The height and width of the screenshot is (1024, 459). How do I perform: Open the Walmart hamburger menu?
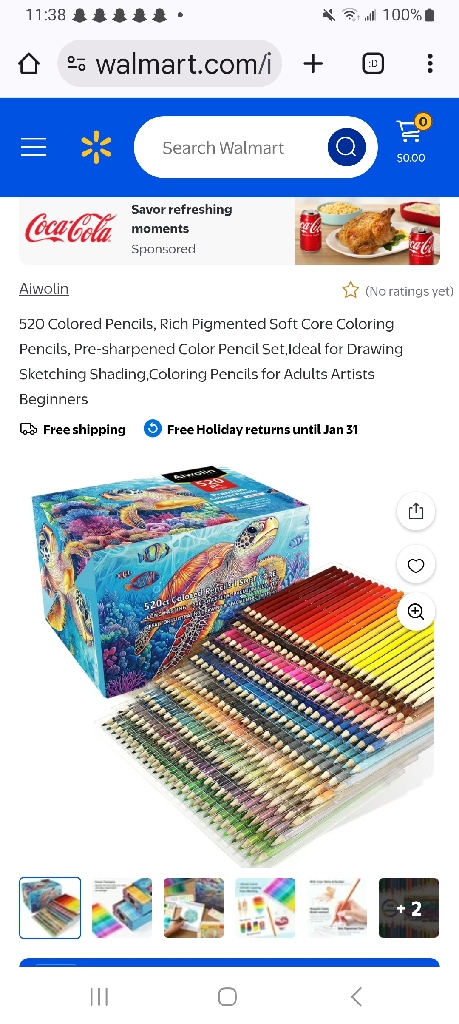33,148
